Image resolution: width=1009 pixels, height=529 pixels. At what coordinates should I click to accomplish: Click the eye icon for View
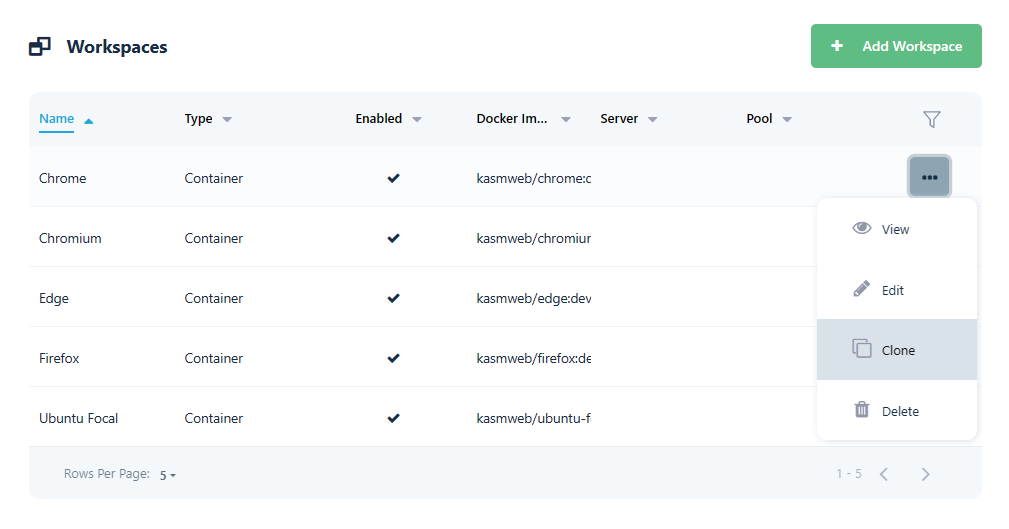[x=861, y=229]
